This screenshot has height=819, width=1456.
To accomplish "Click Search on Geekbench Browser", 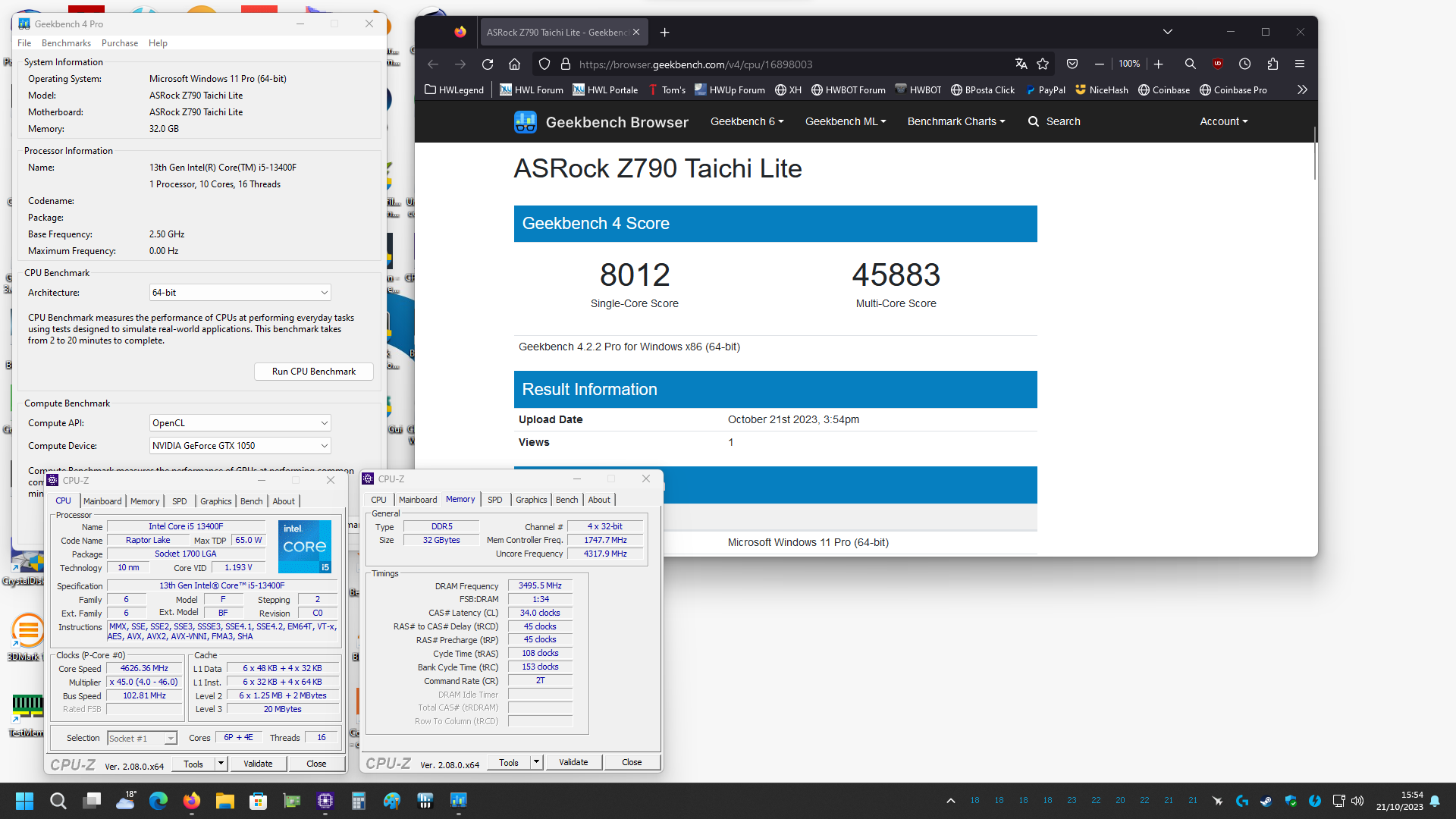I will 1054,121.
